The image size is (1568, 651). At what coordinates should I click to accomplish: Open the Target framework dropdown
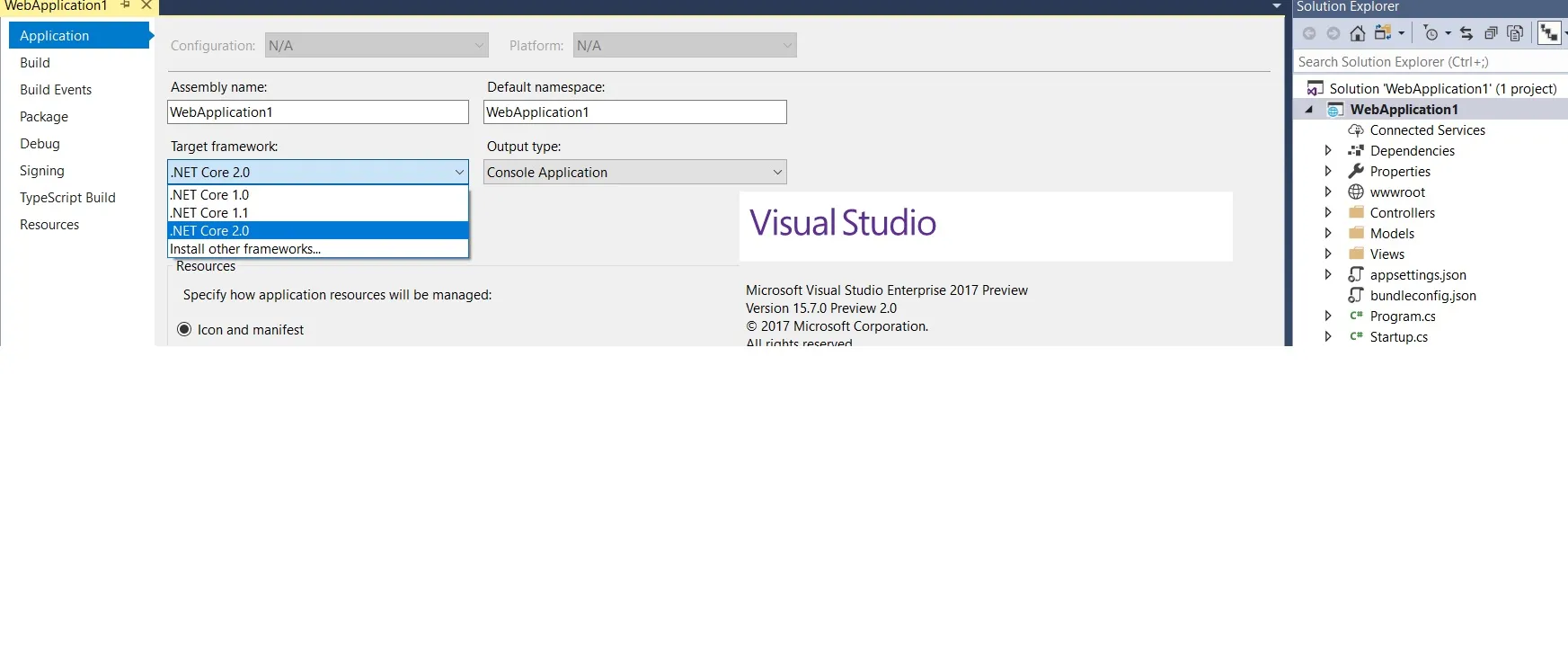coord(318,172)
